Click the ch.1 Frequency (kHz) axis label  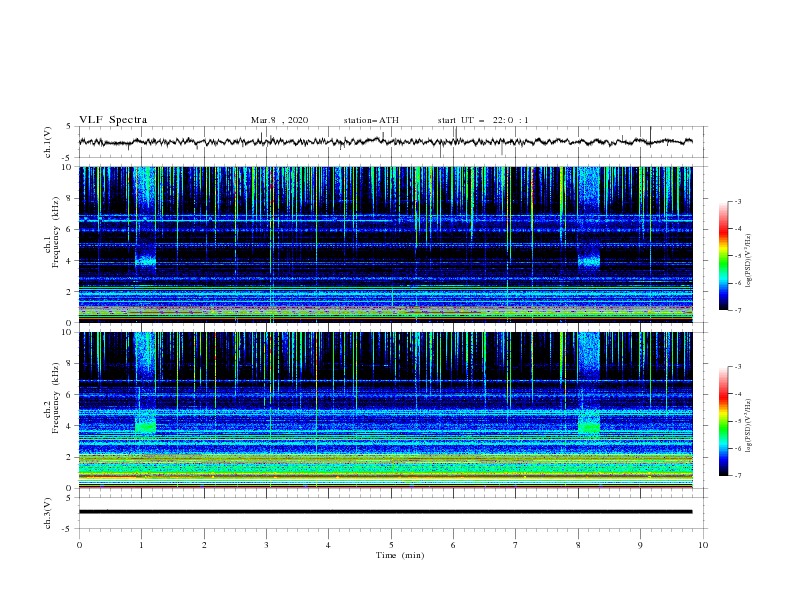[52, 230]
